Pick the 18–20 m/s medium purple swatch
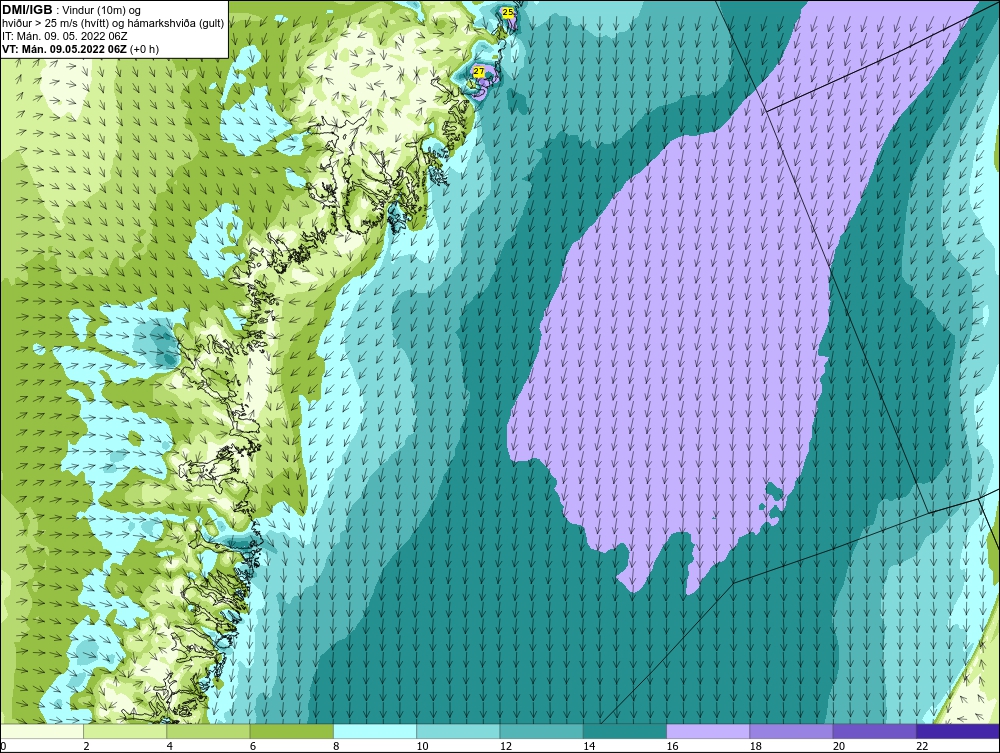 tap(791, 731)
